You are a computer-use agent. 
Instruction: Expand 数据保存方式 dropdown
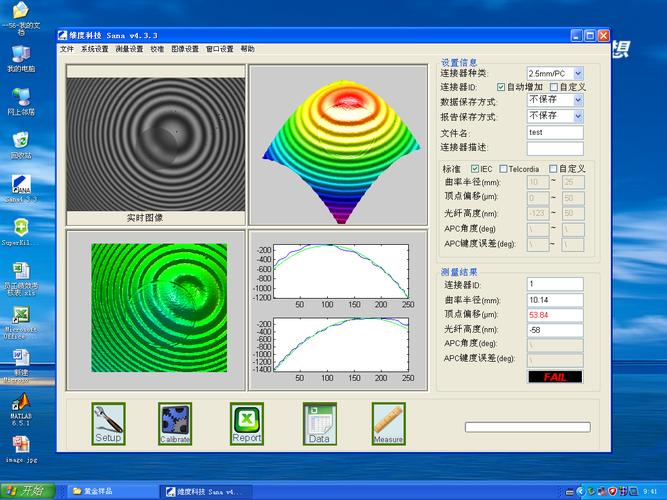click(x=578, y=100)
